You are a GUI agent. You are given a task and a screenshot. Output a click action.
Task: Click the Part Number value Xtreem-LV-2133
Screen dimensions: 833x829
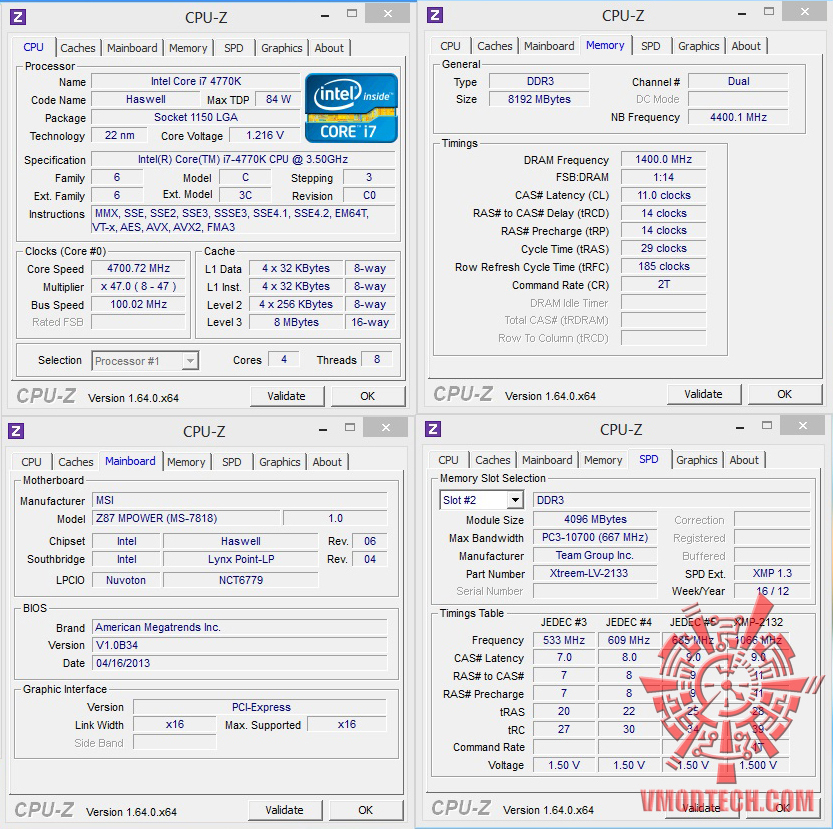coord(595,573)
